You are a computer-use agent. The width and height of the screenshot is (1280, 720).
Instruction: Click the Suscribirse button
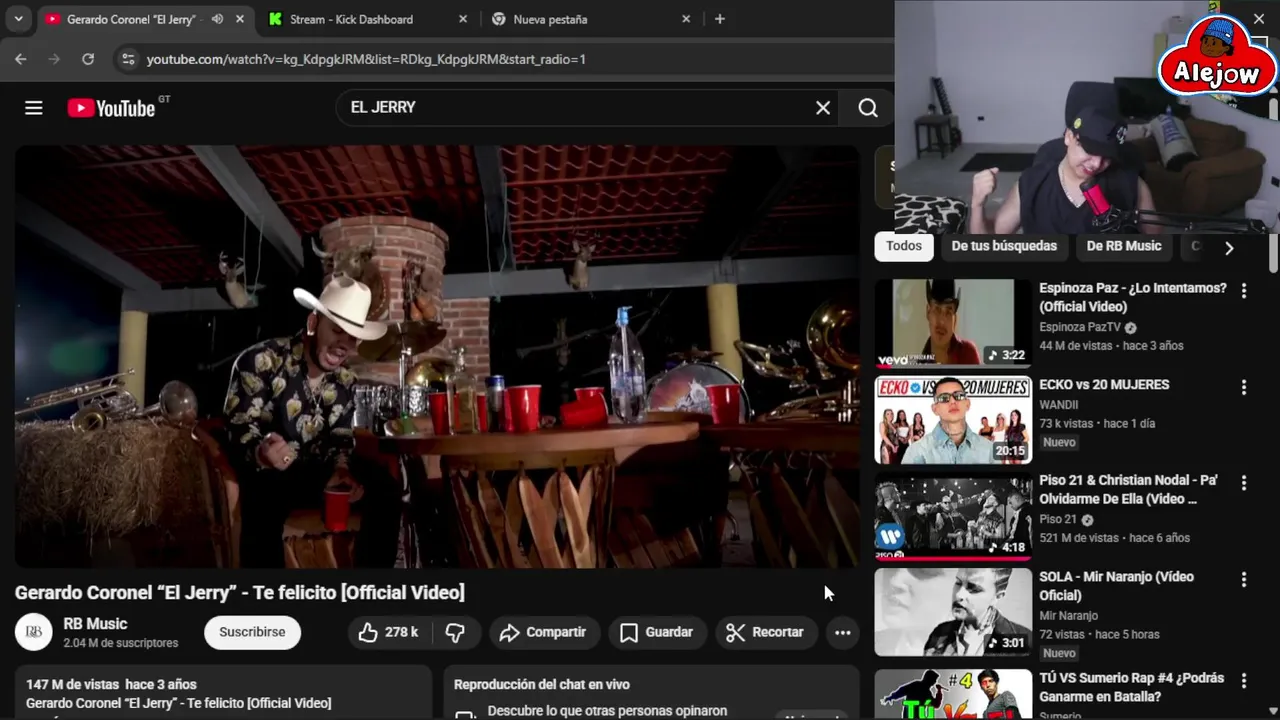252,632
